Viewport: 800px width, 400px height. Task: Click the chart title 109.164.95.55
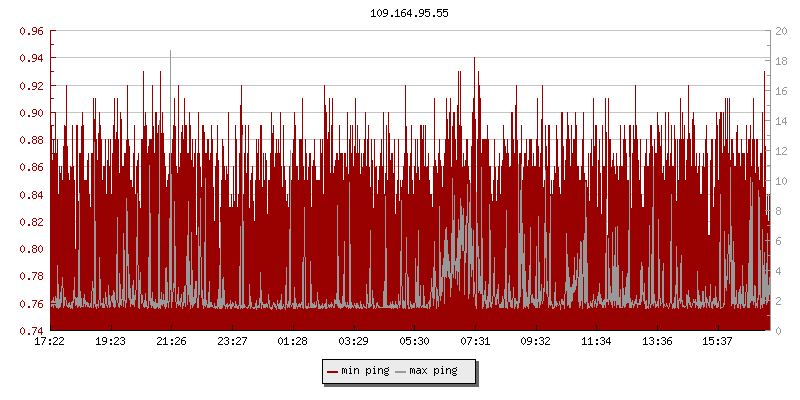(x=410, y=13)
